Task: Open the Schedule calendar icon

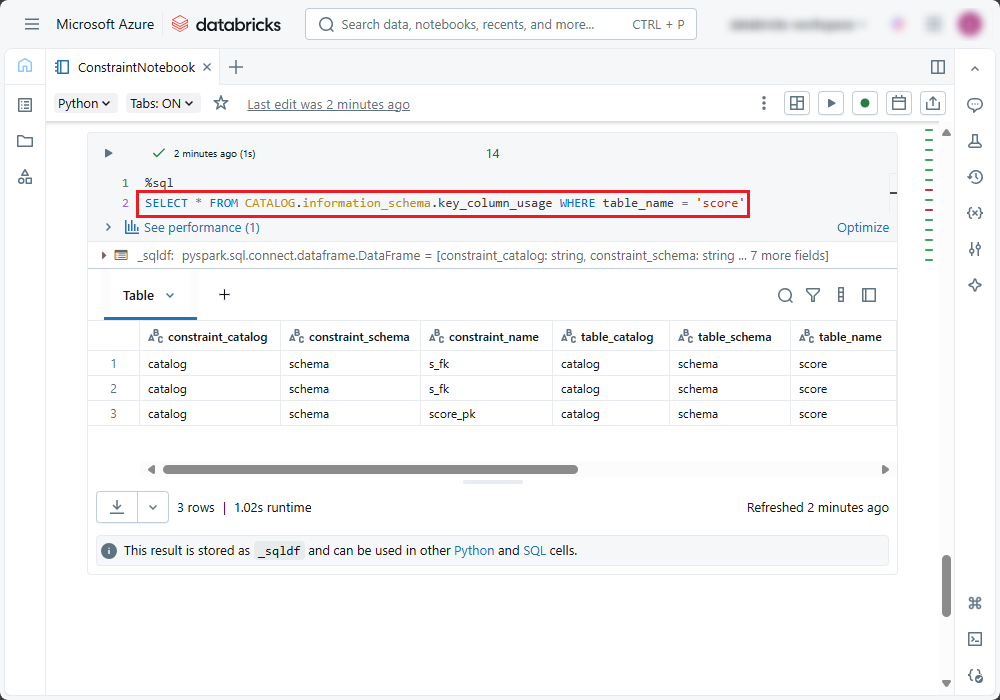Action: pos(898,103)
